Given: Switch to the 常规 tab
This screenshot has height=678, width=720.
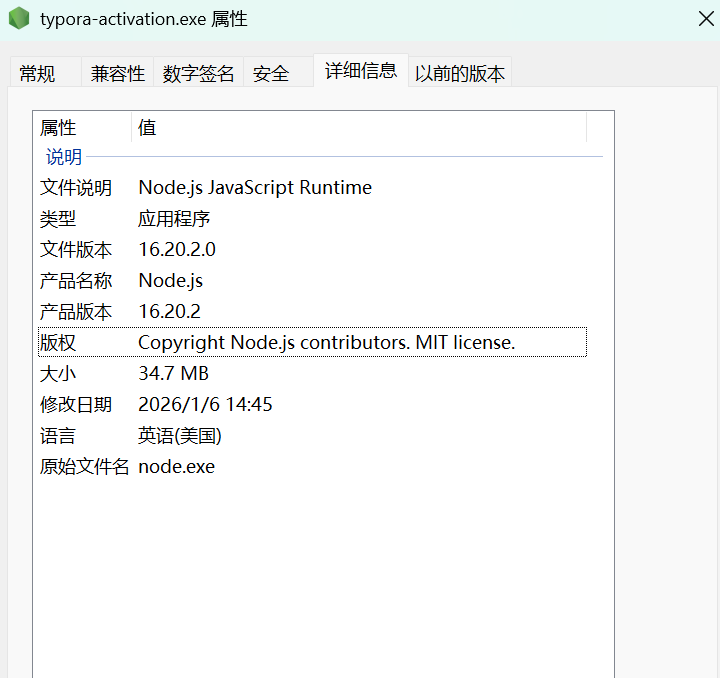Looking at the screenshot, I should click(38, 73).
